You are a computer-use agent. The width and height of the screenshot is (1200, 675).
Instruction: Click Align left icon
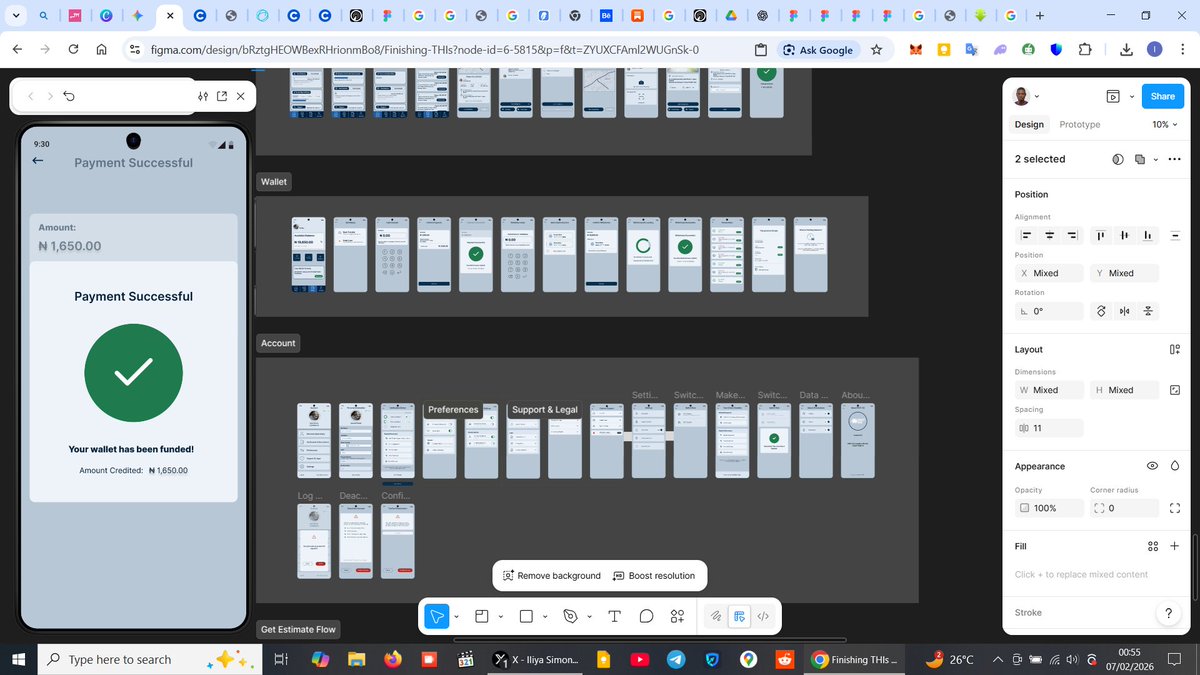(x=1026, y=235)
